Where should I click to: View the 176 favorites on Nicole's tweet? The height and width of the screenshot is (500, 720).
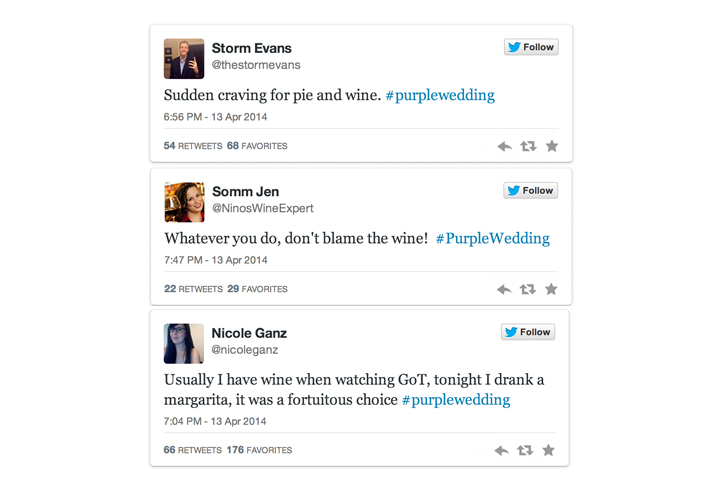point(259,450)
